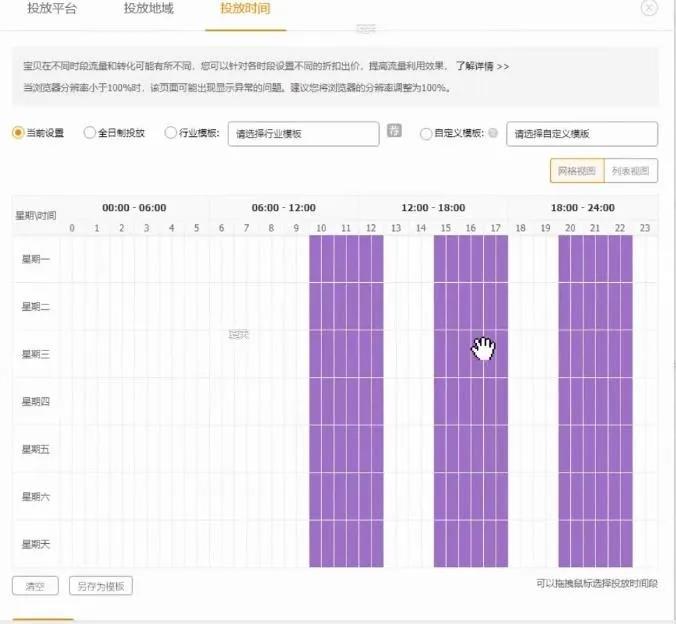Click the 12:00 - 18:00 column header
This screenshot has width=676, height=624.
pyautogui.click(x=433, y=208)
